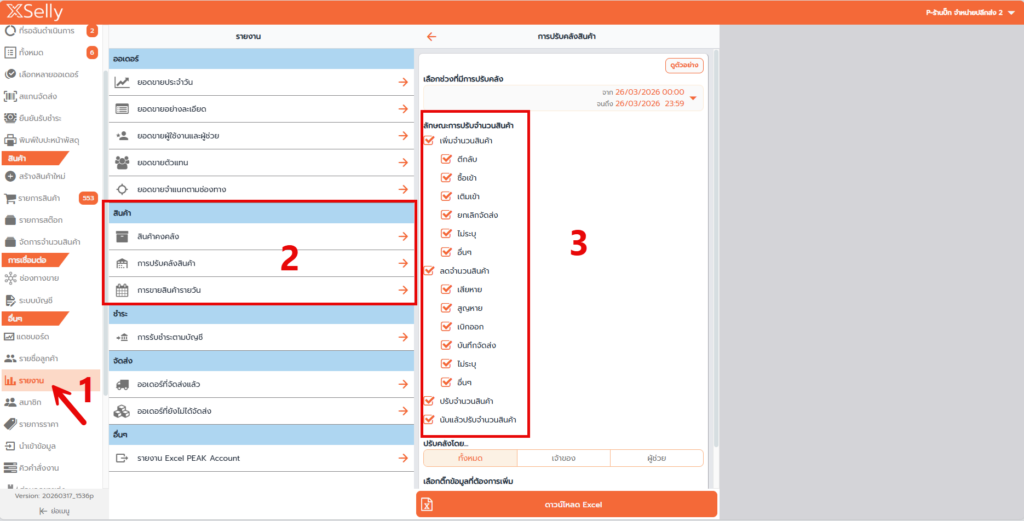Image resolution: width=1024 pixels, height=521 pixels.
Task: Open รายการสินค้า cart icon in sidebar
Action: tap(10, 198)
